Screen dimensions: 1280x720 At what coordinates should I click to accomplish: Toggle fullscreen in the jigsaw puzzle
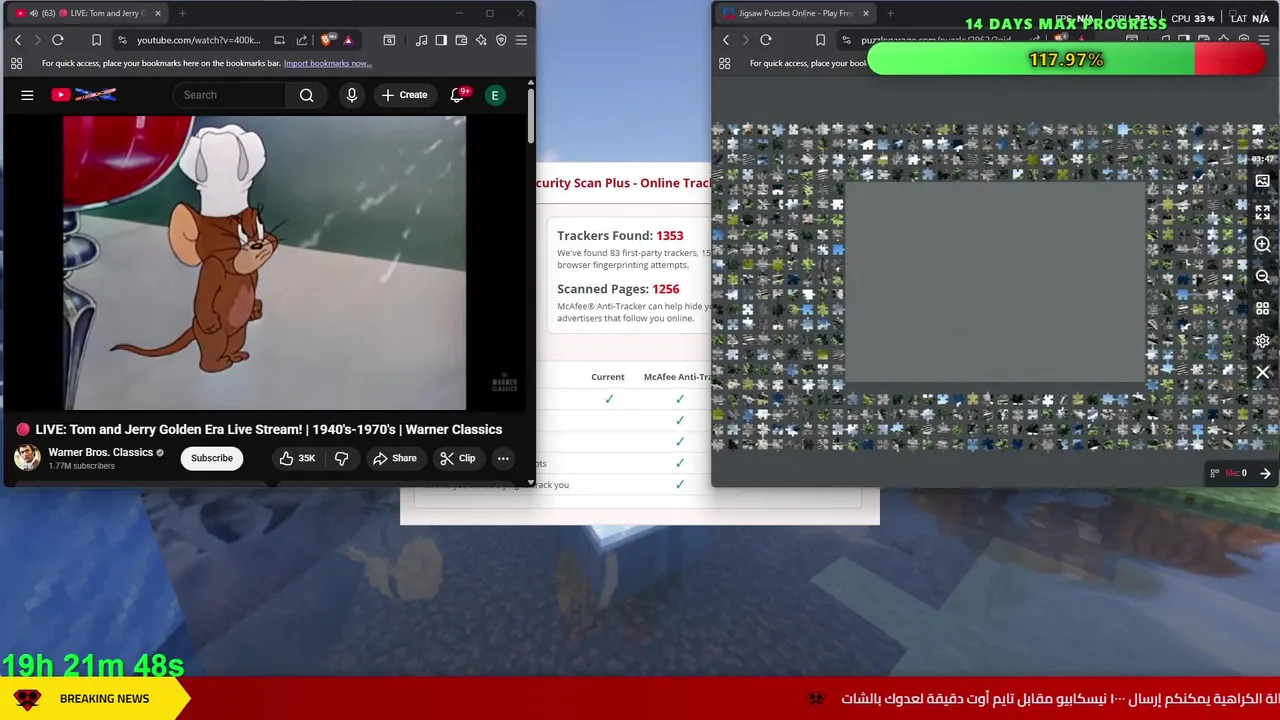(1262, 213)
